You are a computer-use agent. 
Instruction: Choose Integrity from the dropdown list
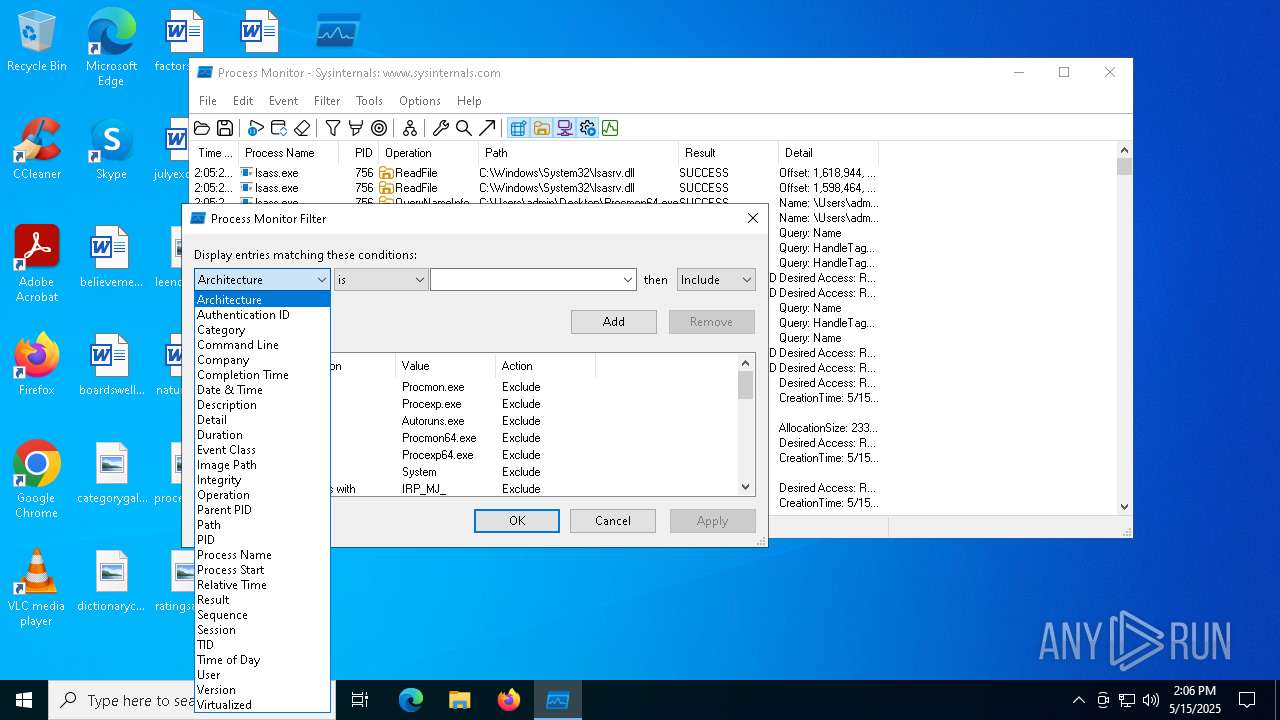tap(262, 480)
